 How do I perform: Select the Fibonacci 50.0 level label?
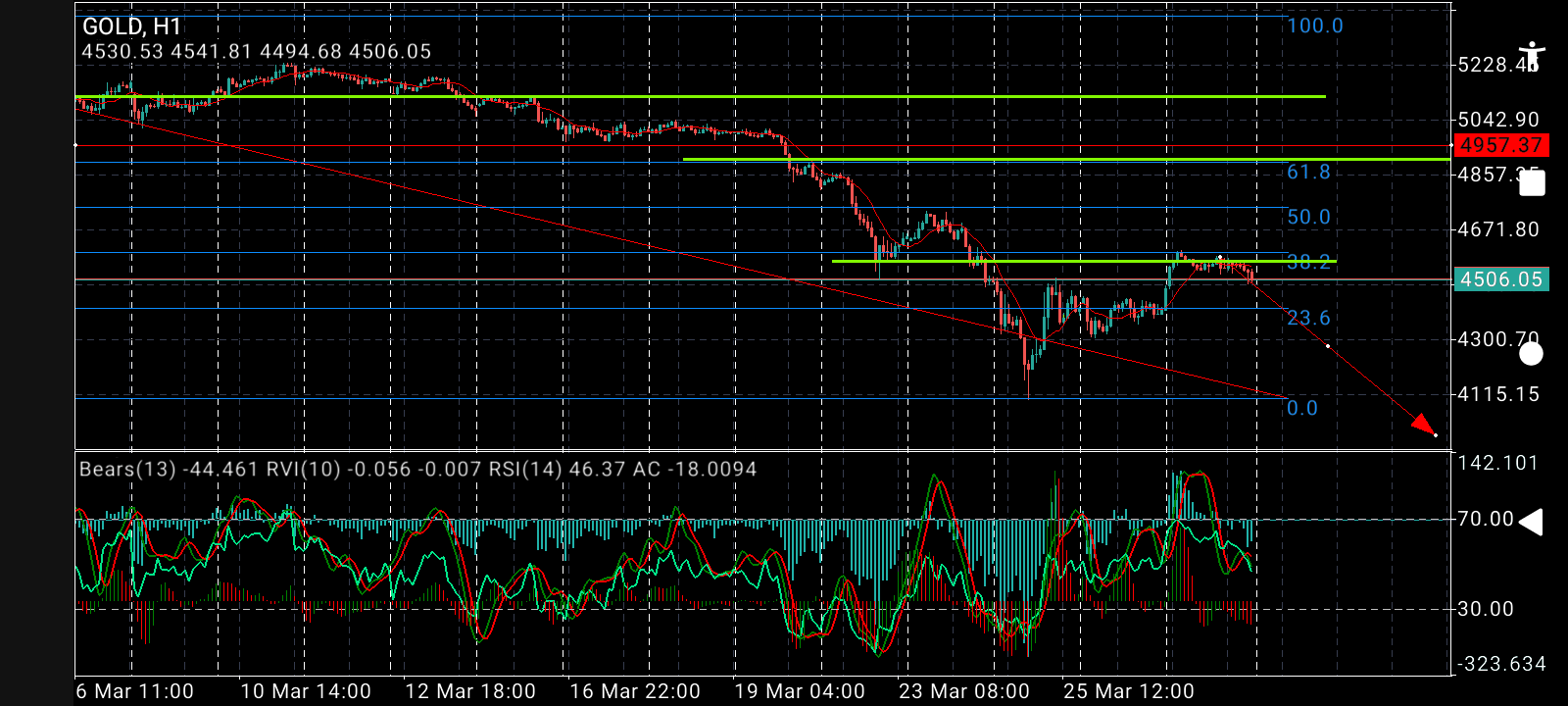pos(1308,217)
